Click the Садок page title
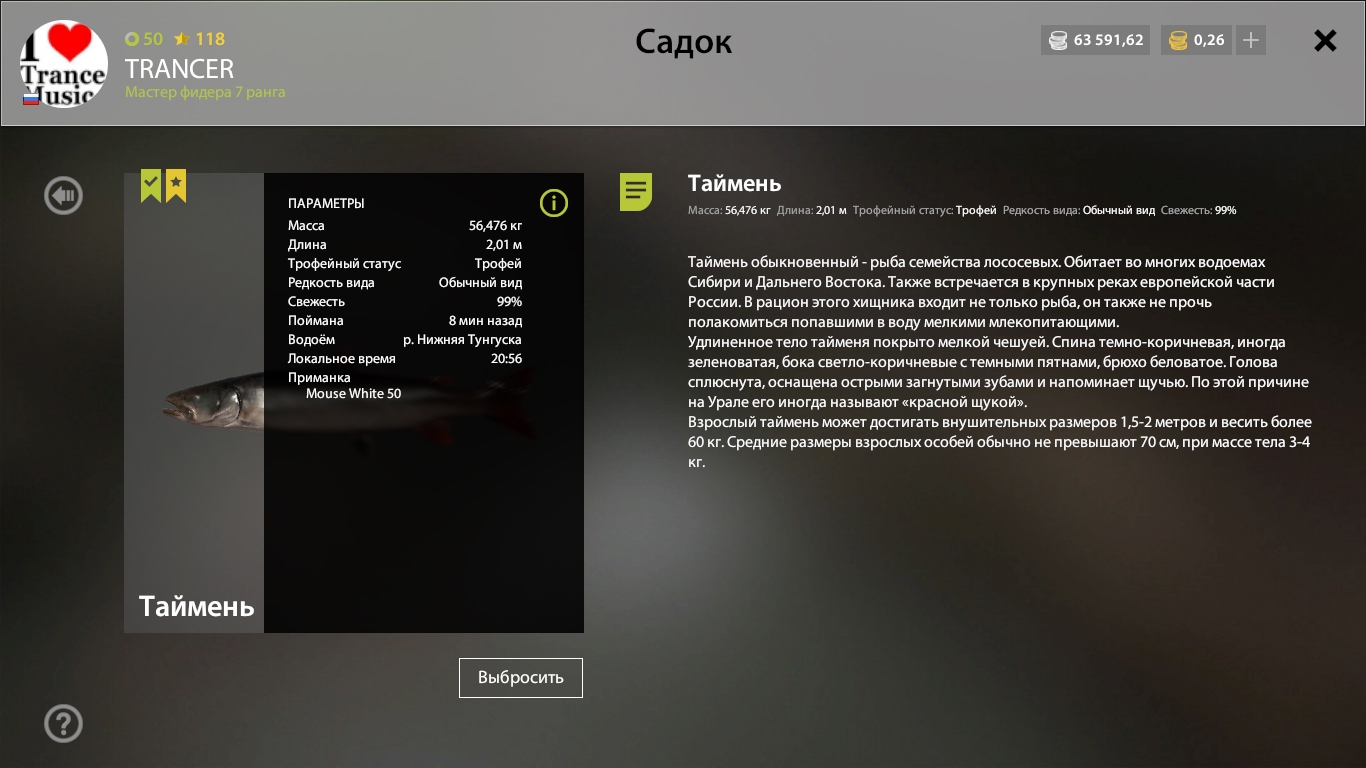This screenshot has height=768, width=1366. pos(684,42)
